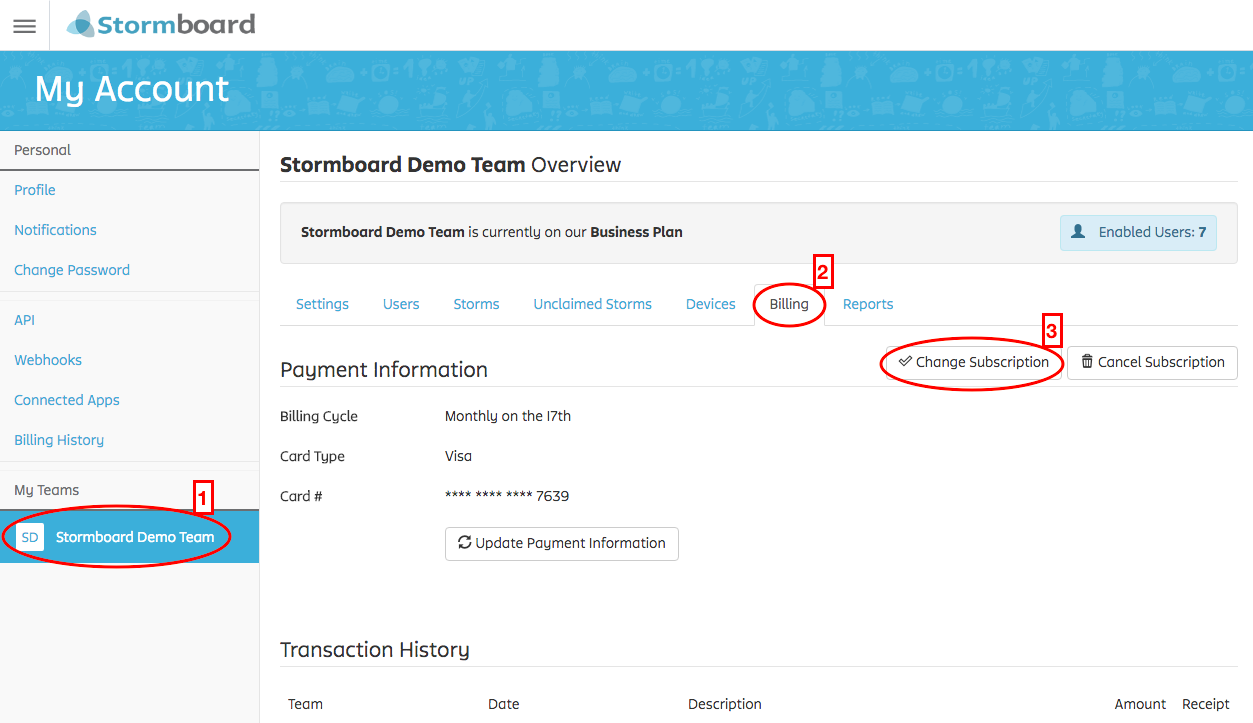
Task: Open the Reports tab
Action: click(x=868, y=304)
